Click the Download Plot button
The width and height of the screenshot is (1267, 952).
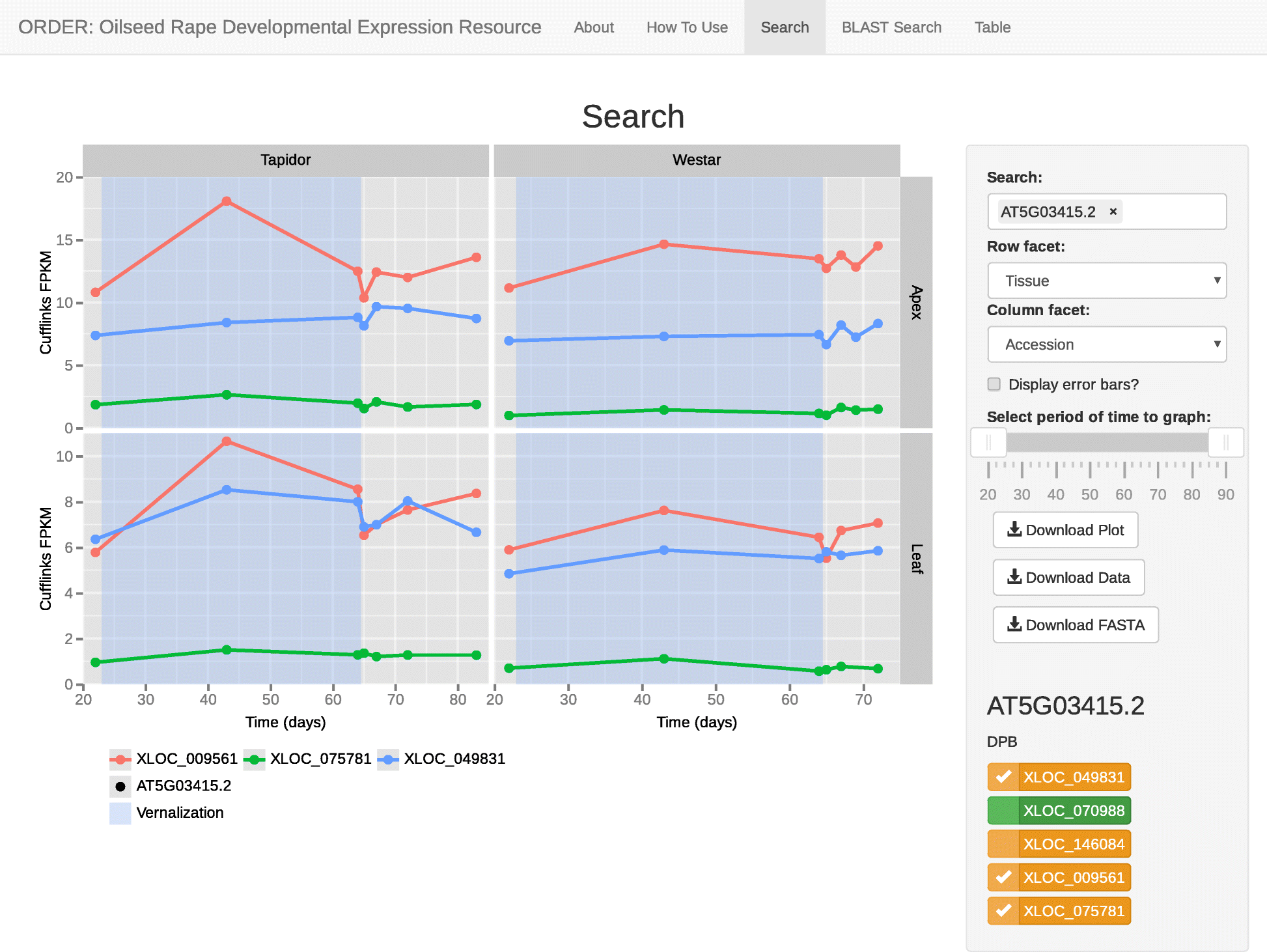click(1065, 529)
